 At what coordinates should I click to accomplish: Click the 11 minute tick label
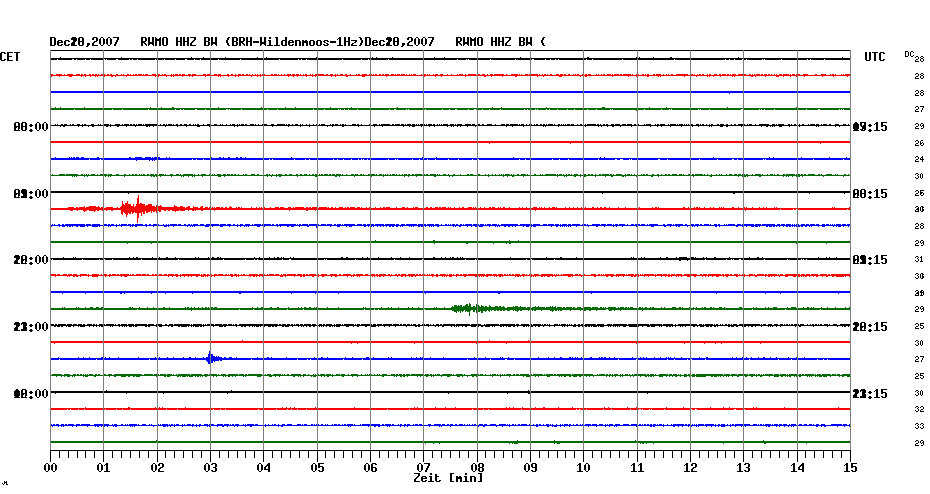pyautogui.click(x=637, y=467)
